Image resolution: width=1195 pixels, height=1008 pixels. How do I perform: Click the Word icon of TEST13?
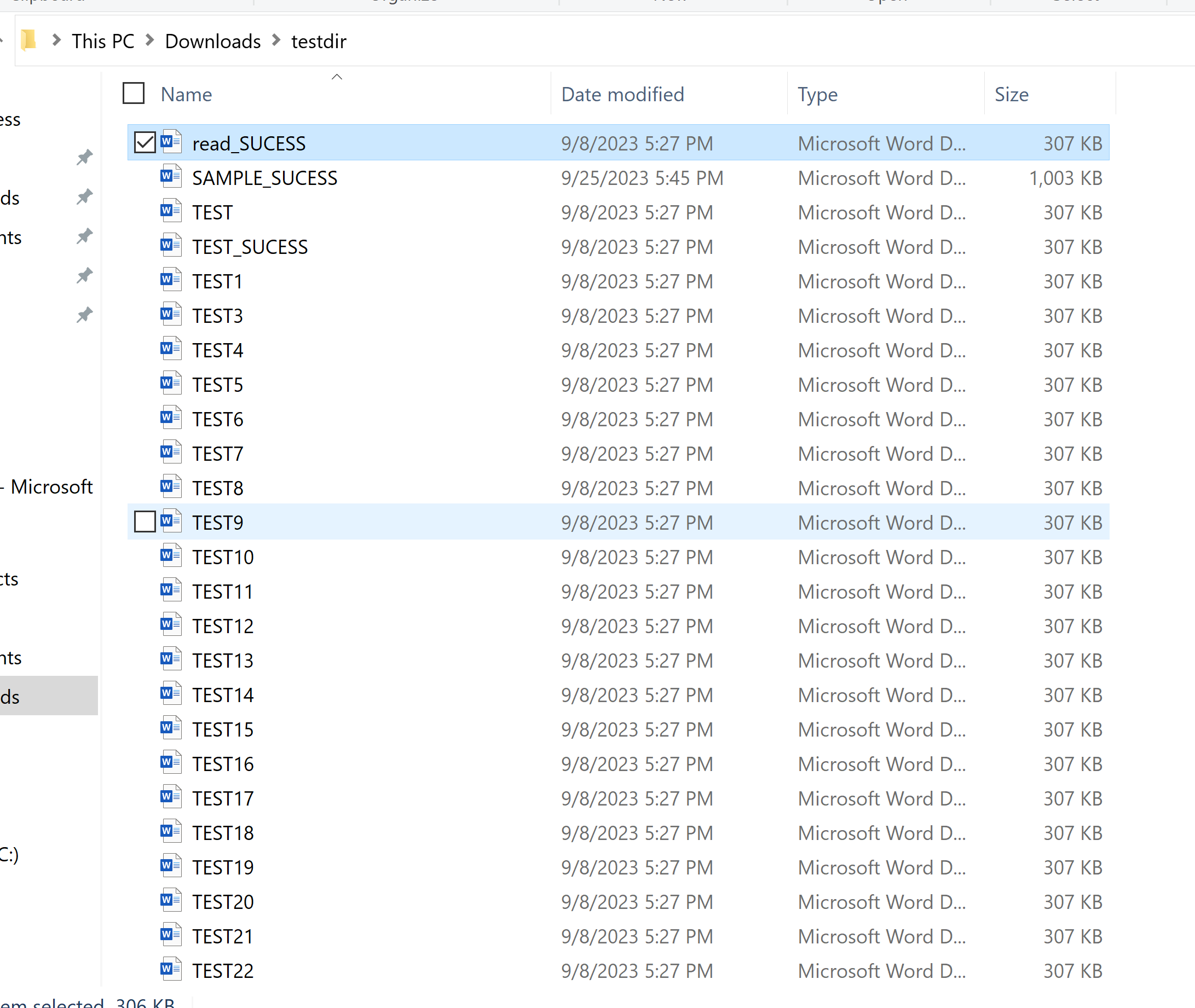coord(171,659)
